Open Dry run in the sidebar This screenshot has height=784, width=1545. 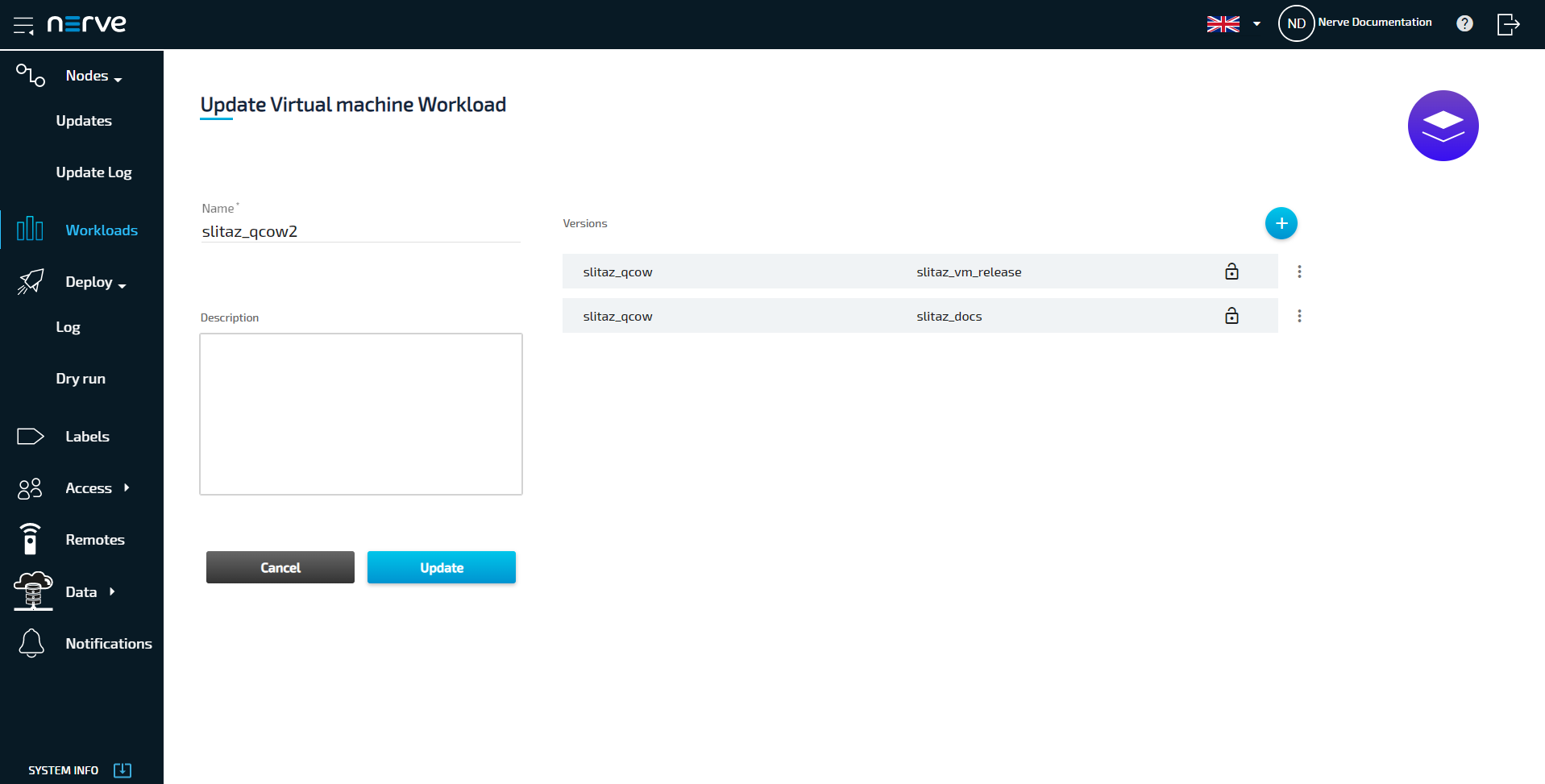81,379
